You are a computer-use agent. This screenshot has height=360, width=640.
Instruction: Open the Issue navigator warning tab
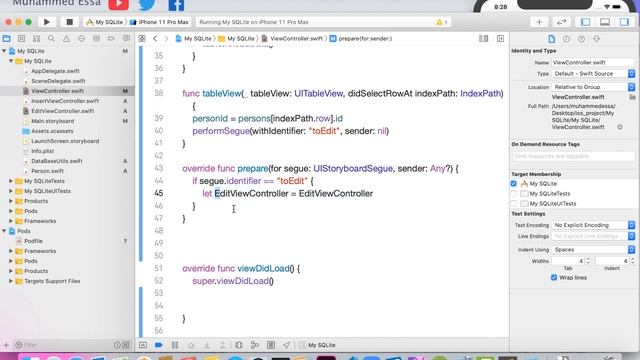pyautogui.click(x=66, y=38)
